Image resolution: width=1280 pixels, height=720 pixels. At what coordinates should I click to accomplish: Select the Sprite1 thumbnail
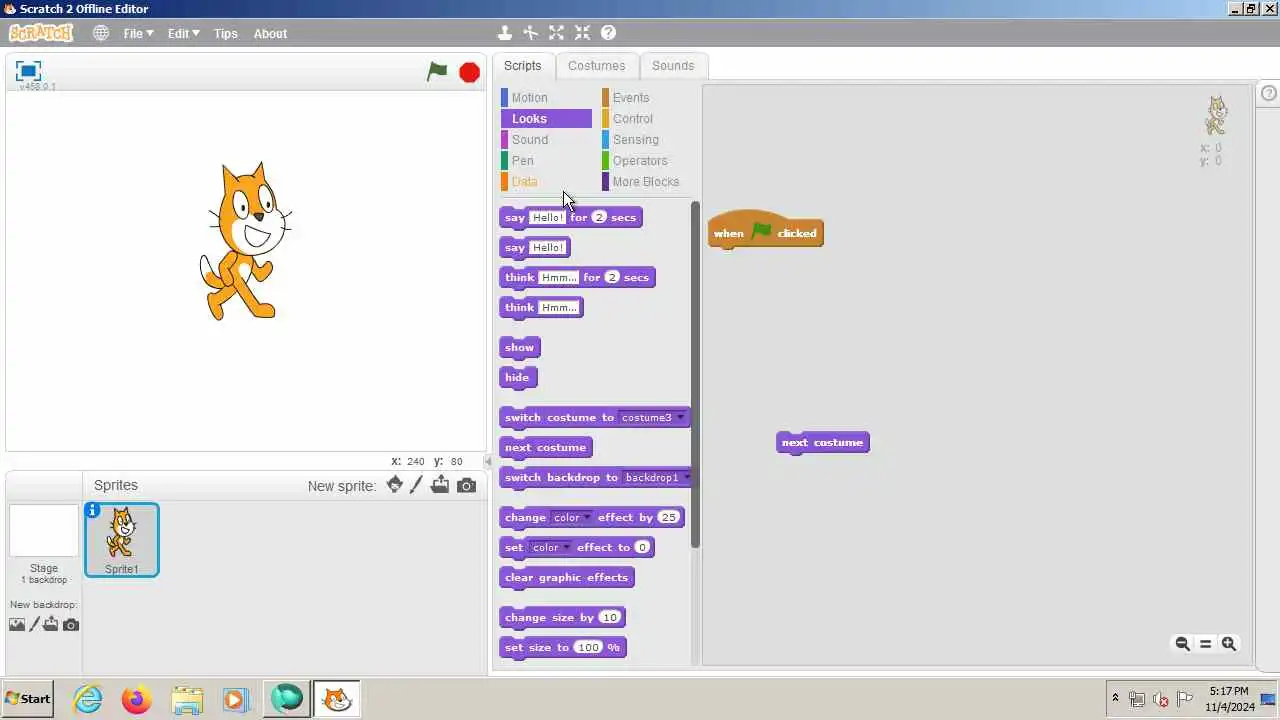[122, 540]
